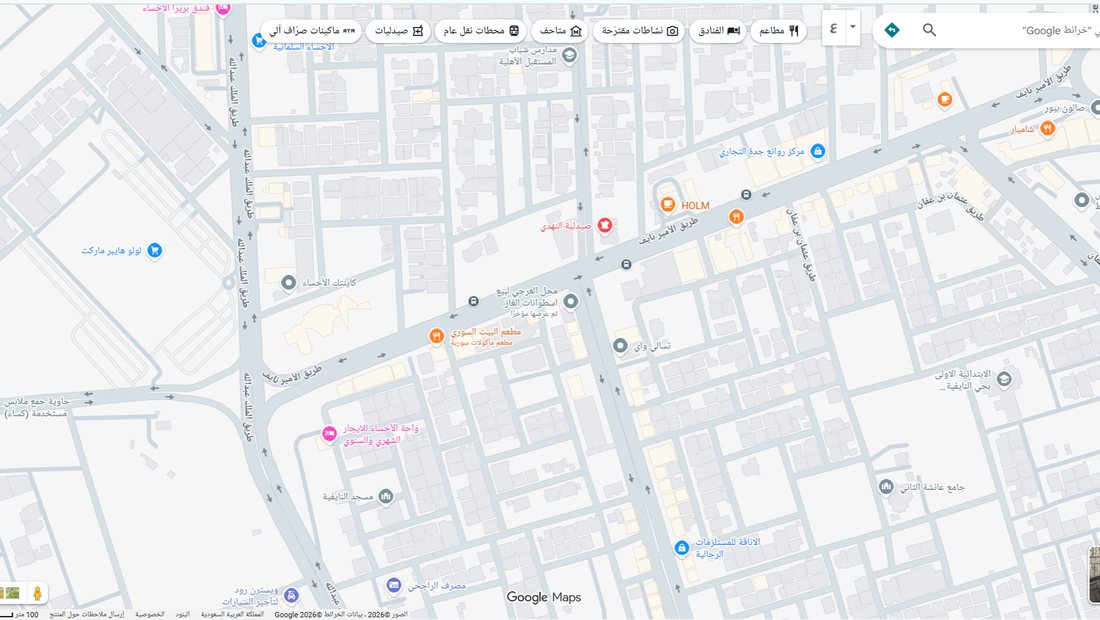Click the صيدلية النهدي red pharmacy pin

pyautogui.click(x=605, y=226)
